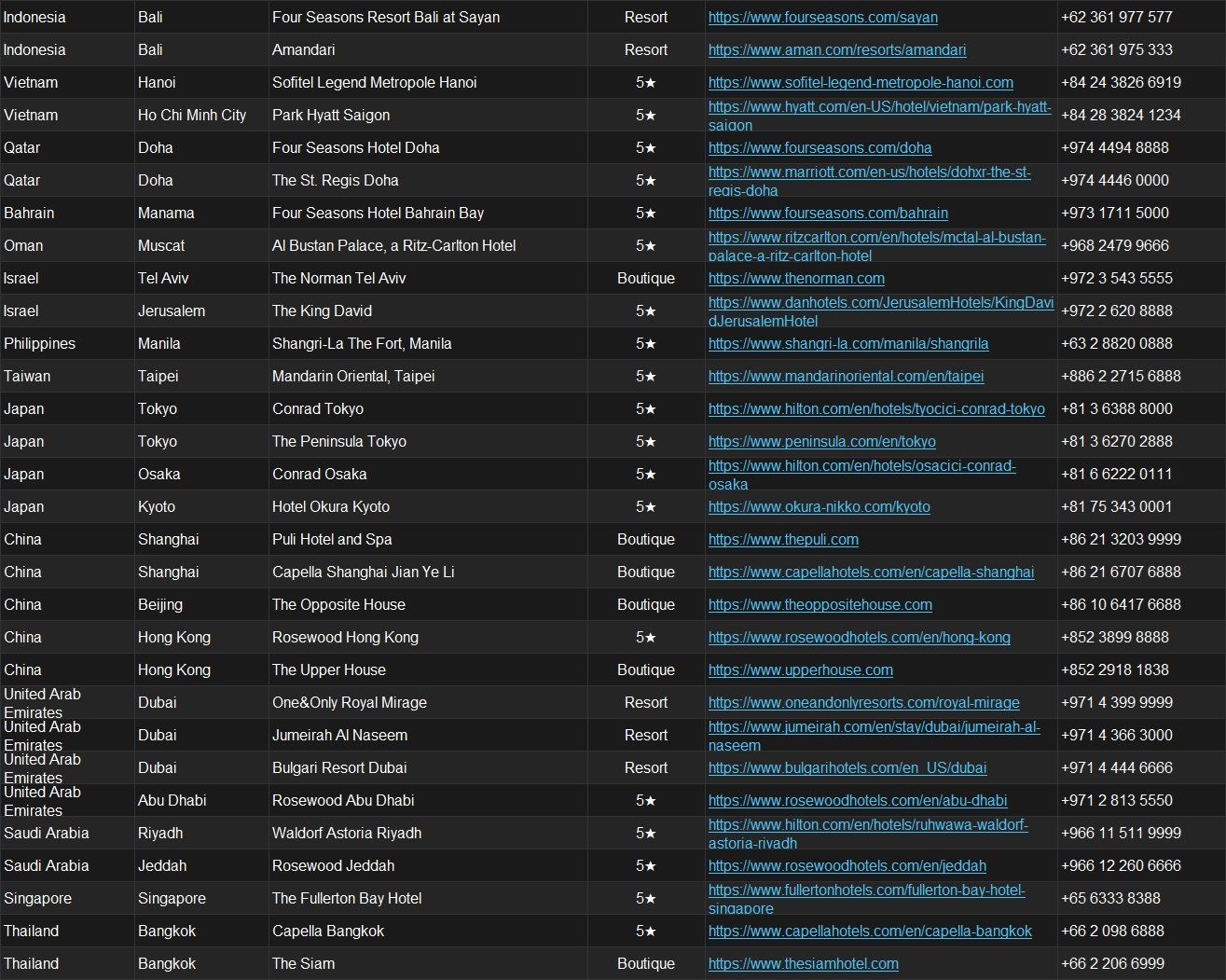Open the okura-nikko.com/kyoto link
Screen dimensions: 1226x980
820,507
